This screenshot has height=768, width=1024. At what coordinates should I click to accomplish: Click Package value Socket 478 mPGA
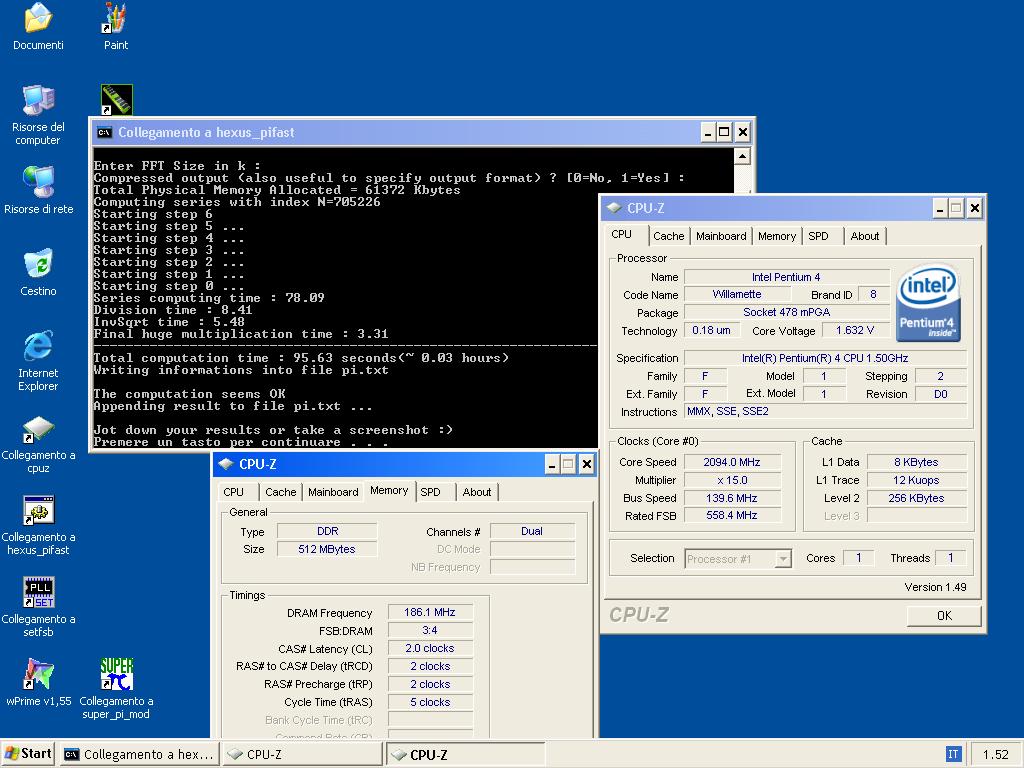(x=787, y=312)
